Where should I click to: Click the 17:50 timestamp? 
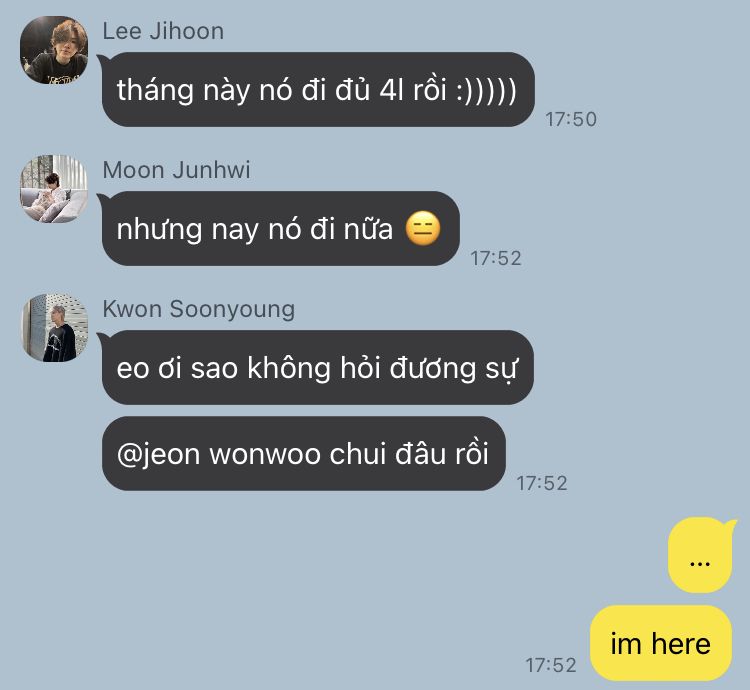pyautogui.click(x=571, y=119)
